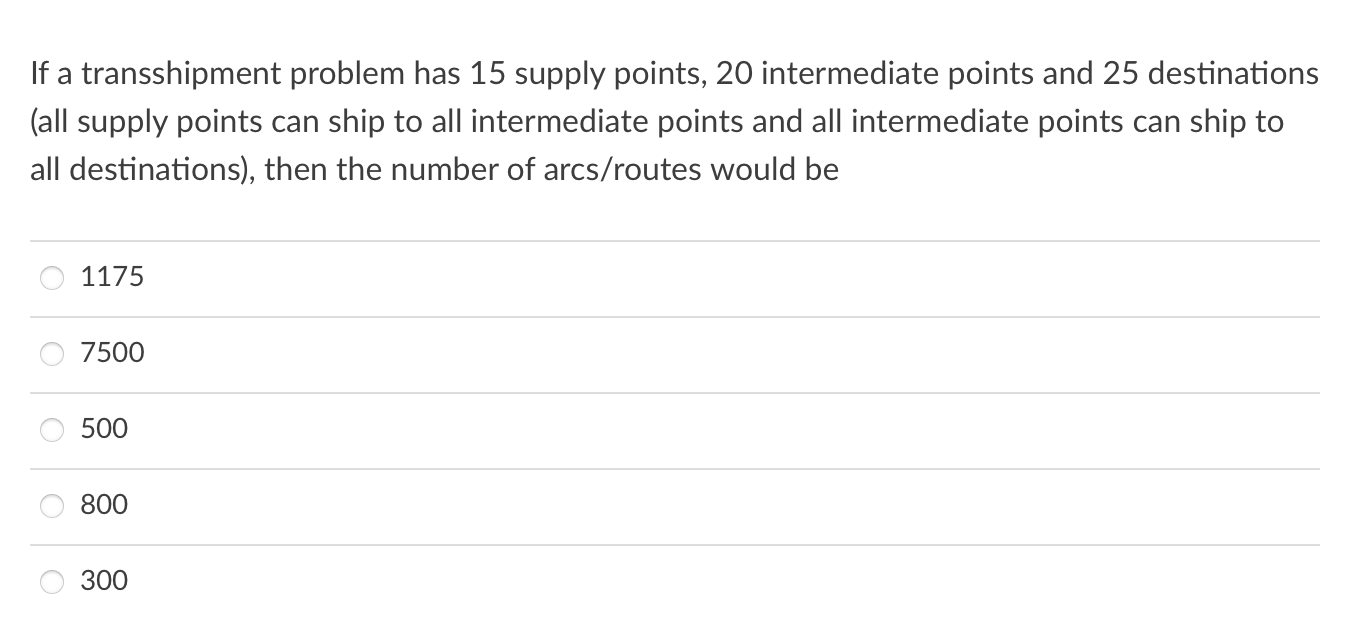The image size is (1358, 642).
Task: Click the row containing 800
Action: pos(400,506)
